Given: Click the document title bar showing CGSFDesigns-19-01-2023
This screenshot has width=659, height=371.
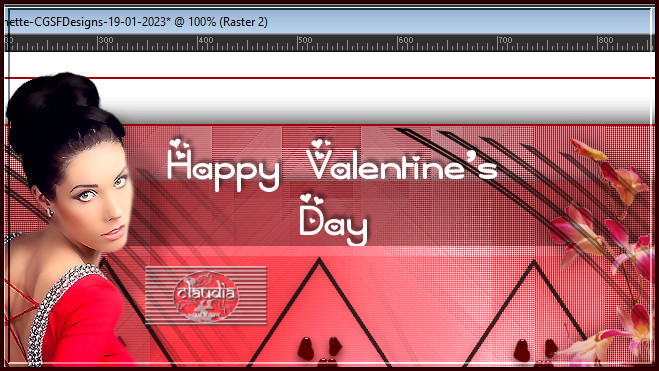Looking at the screenshot, I should click(x=329, y=22).
